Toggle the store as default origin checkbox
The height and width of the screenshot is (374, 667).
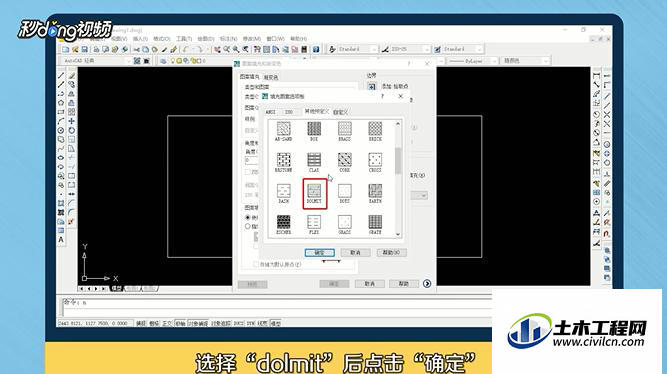(x=255, y=264)
